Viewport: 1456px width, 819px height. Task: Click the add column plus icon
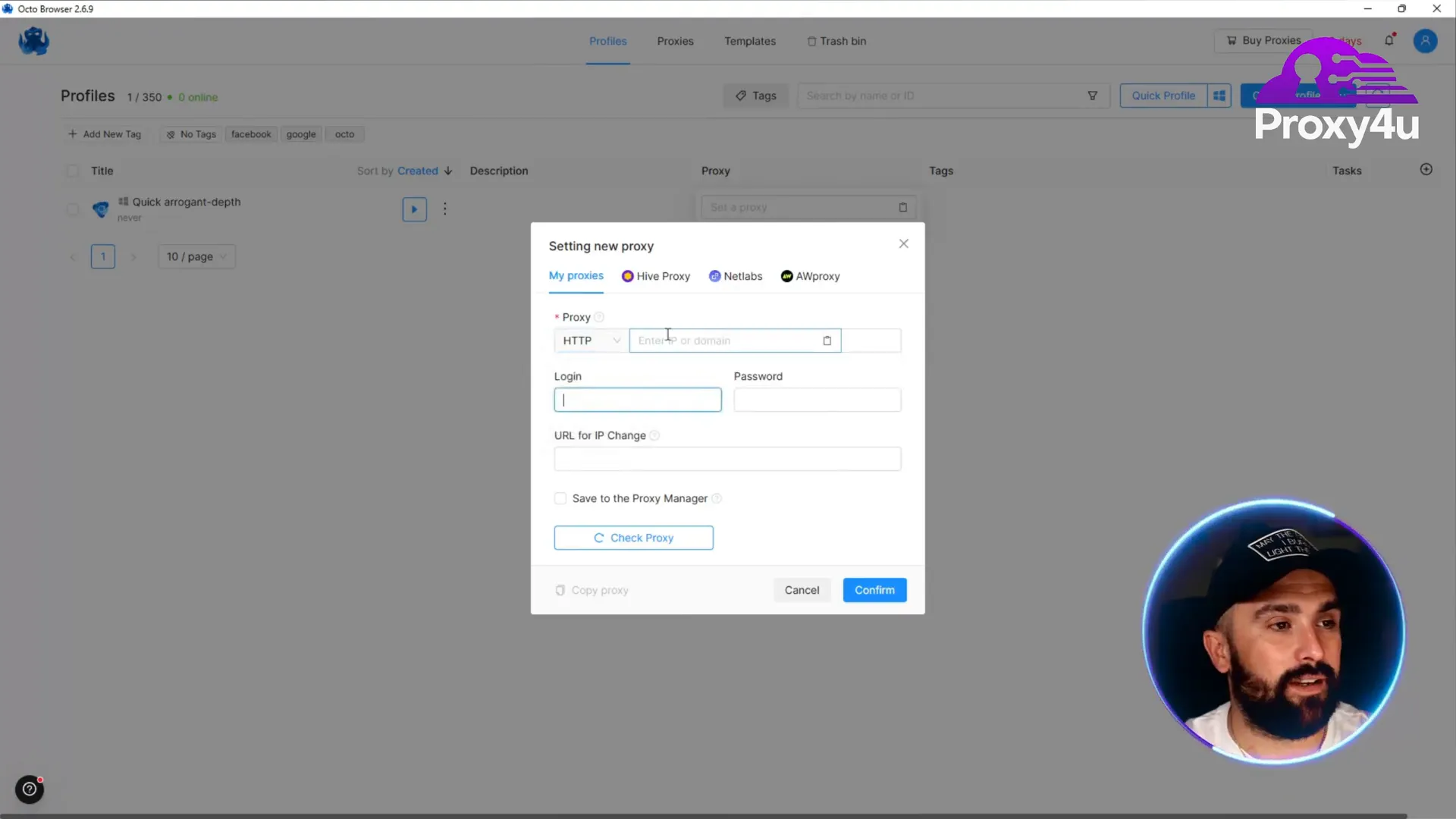(1426, 170)
